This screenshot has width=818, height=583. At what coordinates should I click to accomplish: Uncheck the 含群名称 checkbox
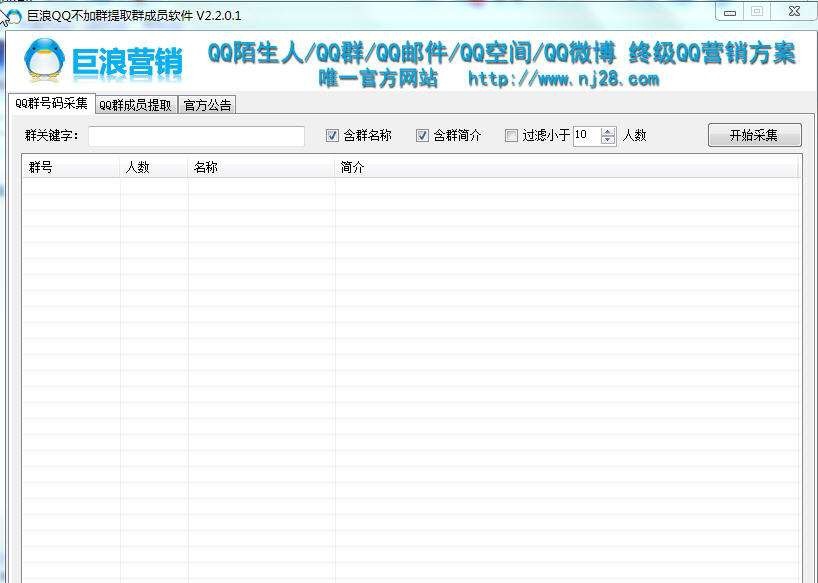[331, 135]
